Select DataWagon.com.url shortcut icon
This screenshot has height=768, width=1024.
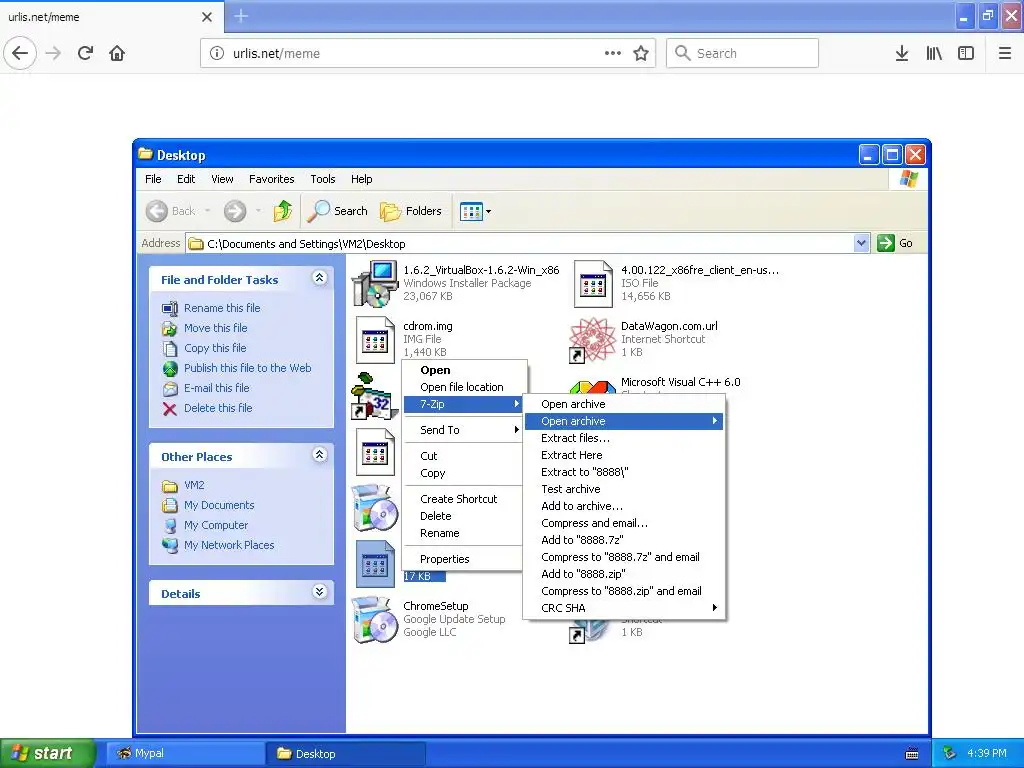coord(592,340)
